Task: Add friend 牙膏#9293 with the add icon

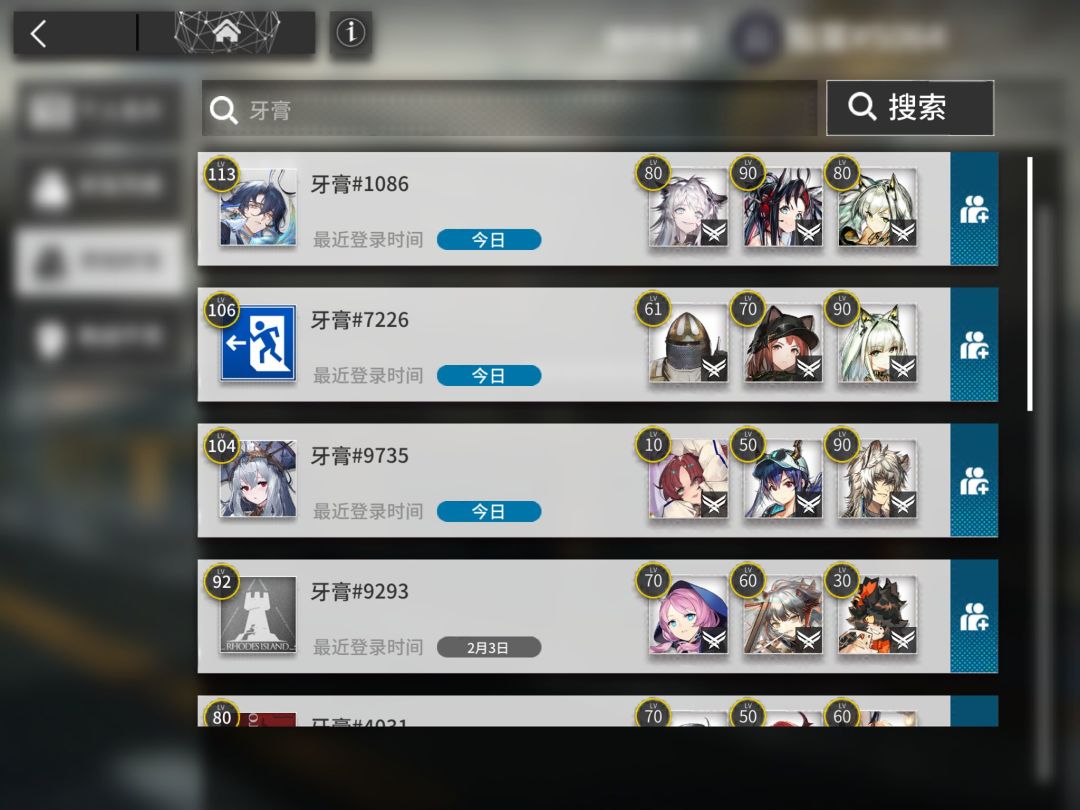Action: [x=974, y=616]
